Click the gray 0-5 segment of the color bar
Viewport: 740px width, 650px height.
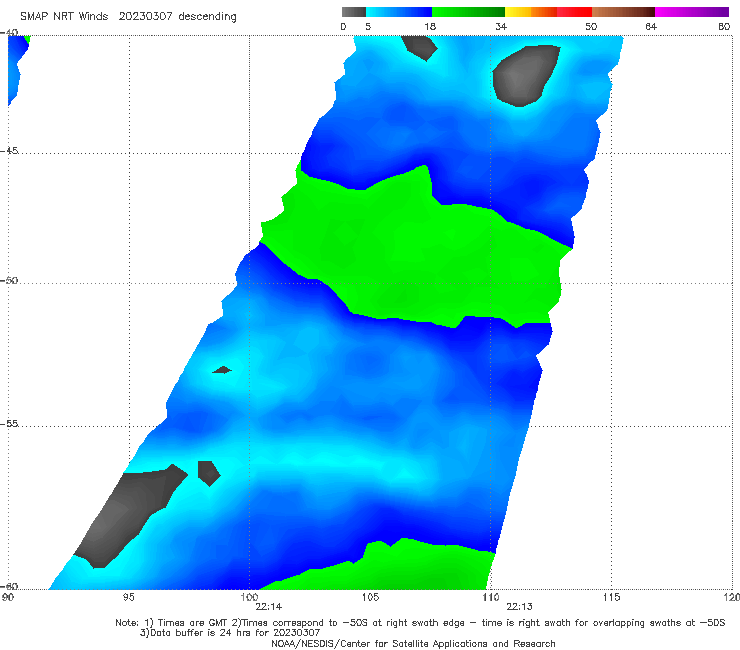(354, 12)
